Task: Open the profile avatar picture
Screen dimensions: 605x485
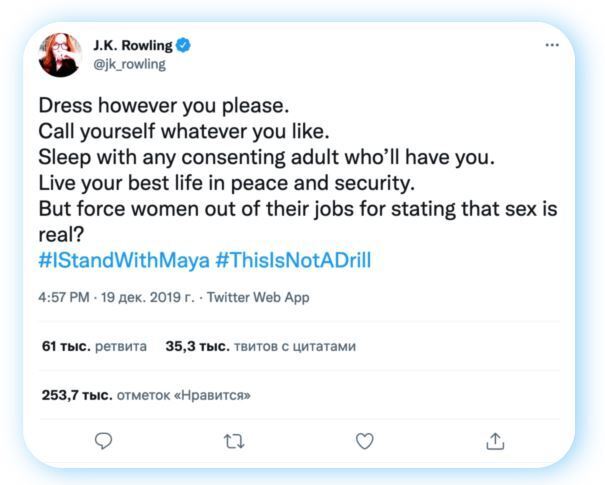Action: 60,55
